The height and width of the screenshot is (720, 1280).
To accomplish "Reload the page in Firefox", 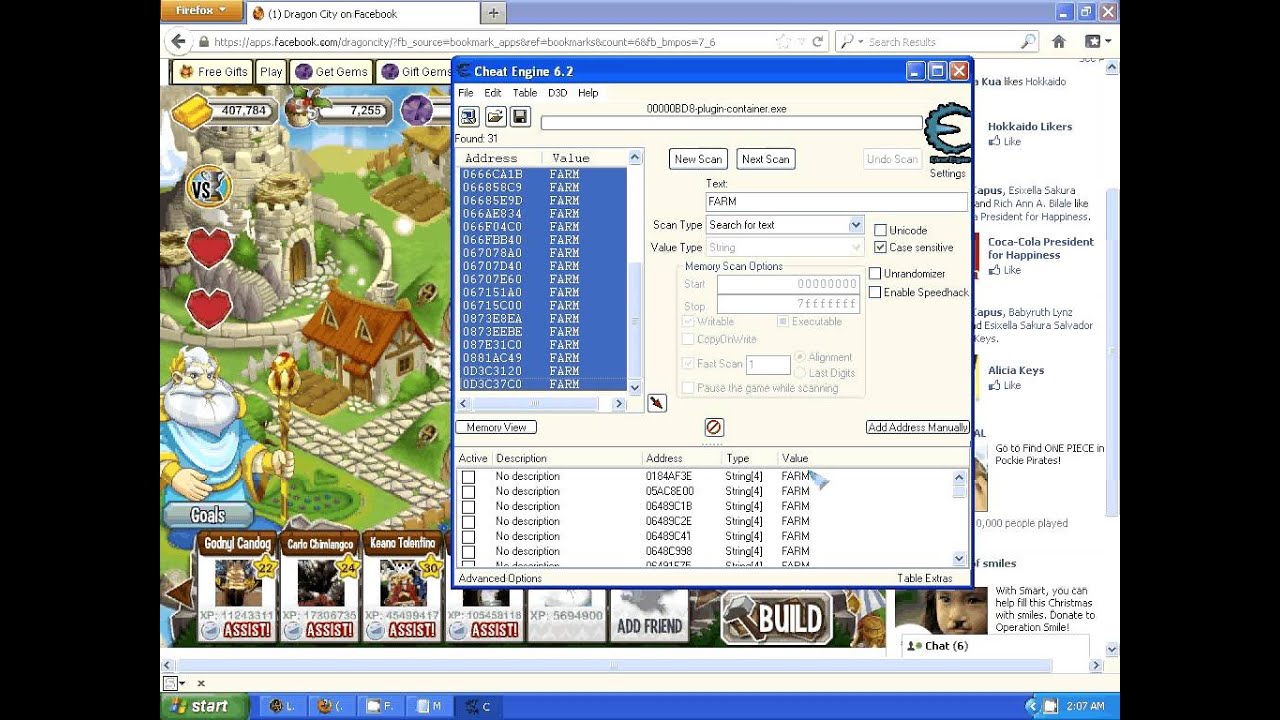I will pyautogui.click(x=817, y=42).
